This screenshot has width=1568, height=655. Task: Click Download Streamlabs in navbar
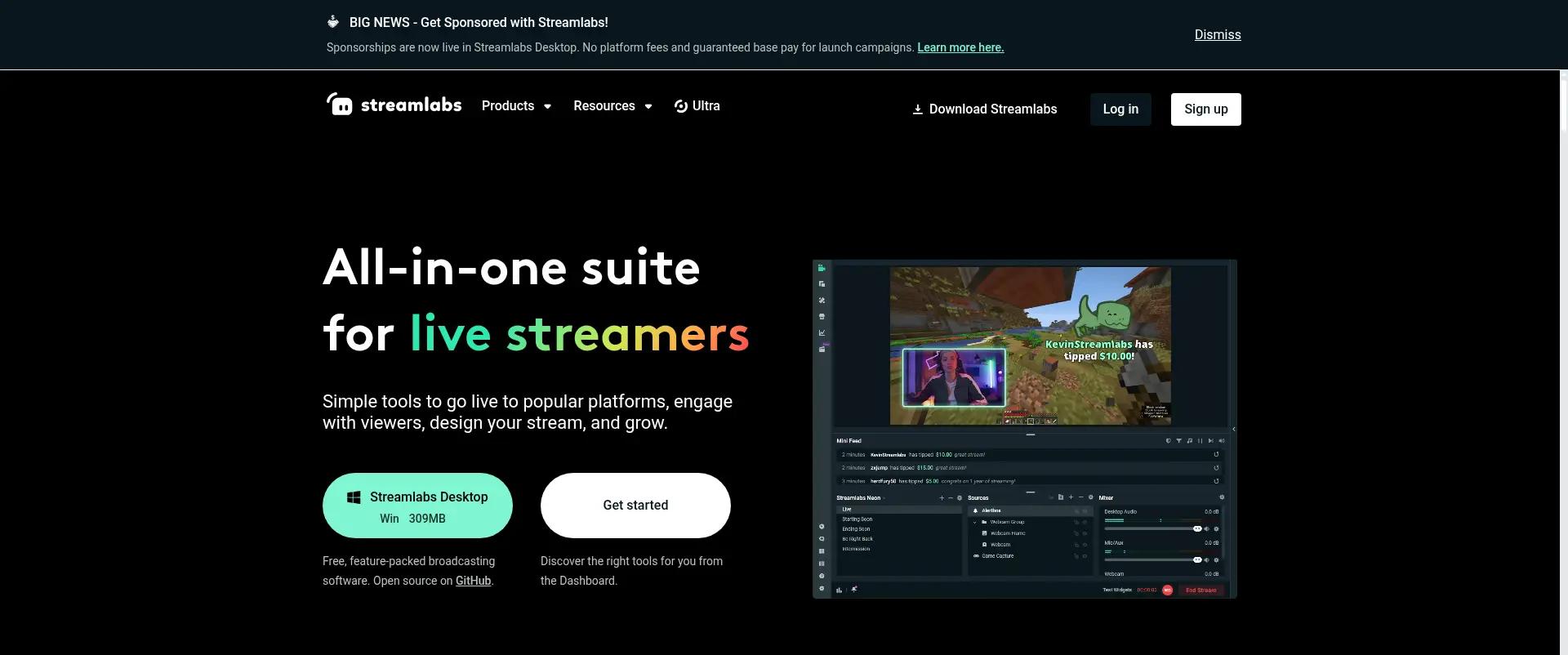pos(984,109)
